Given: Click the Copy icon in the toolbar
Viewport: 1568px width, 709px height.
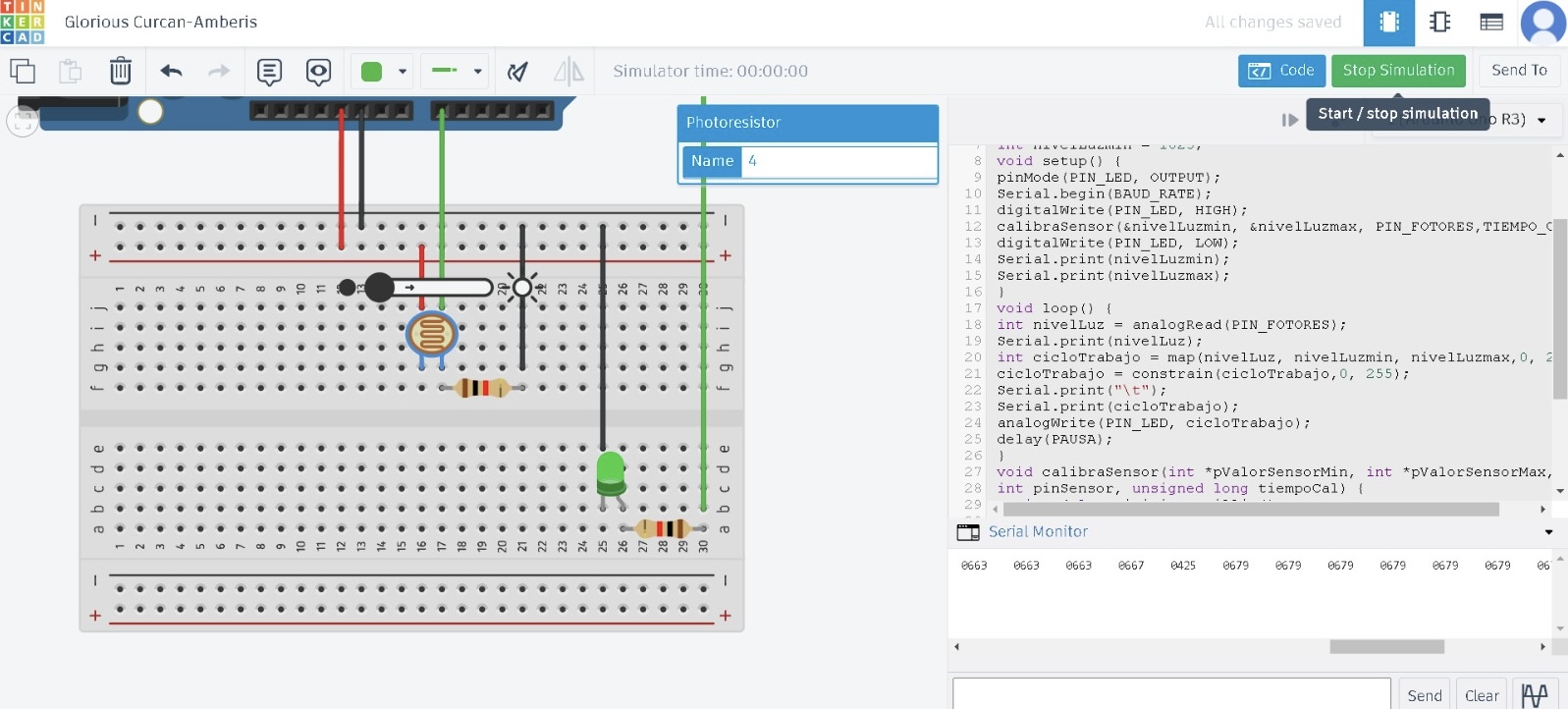Looking at the screenshot, I should point(22,71).
